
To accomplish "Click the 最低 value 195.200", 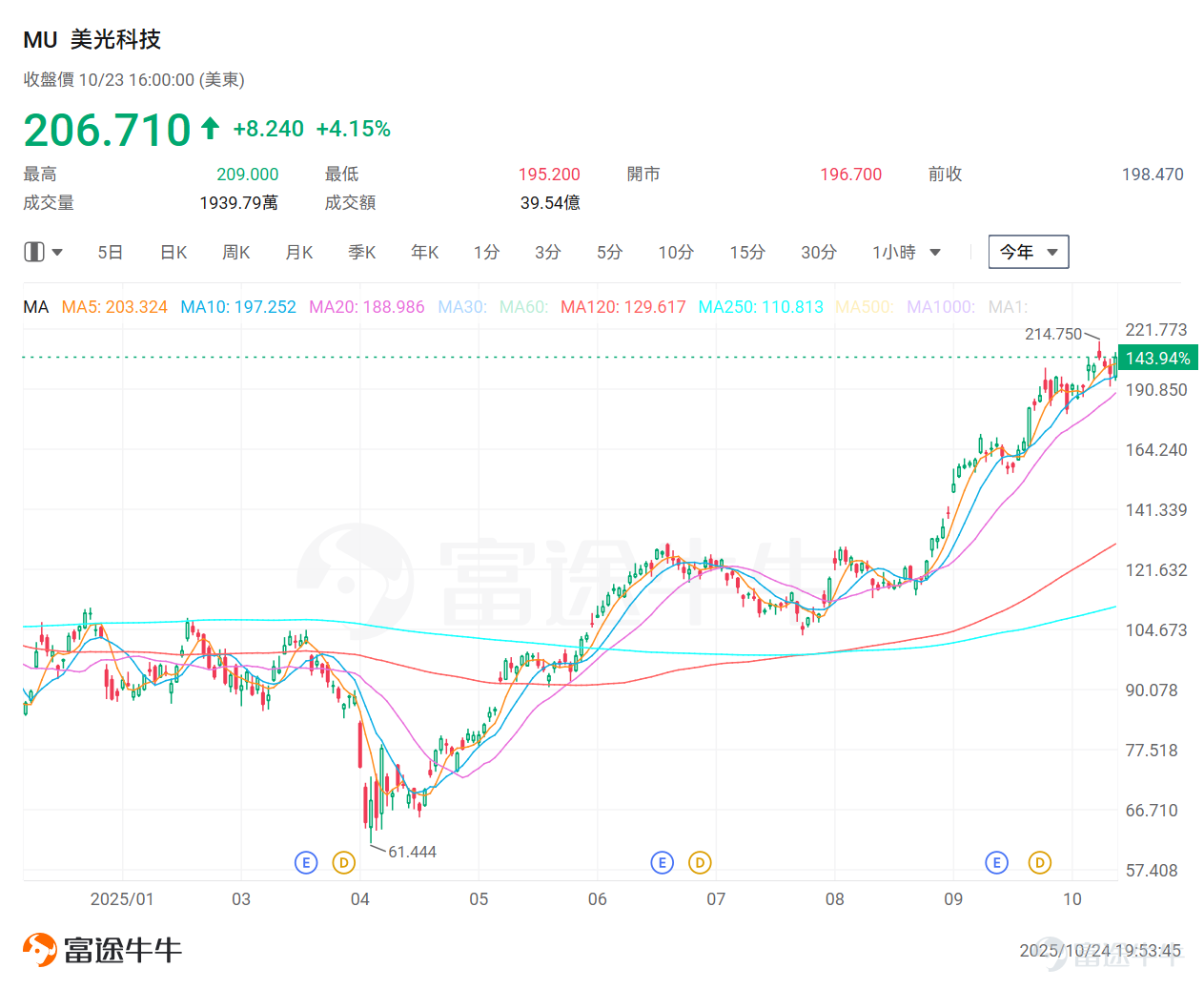I will tap(549, 175).
